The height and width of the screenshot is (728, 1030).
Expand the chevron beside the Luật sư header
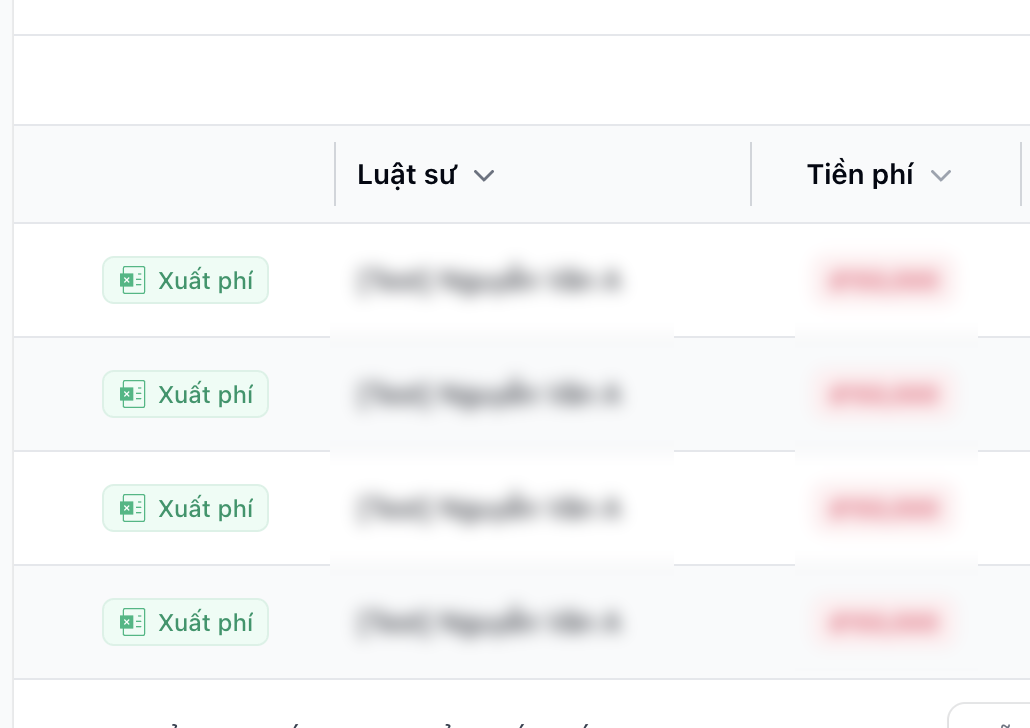tap(484, 175)
